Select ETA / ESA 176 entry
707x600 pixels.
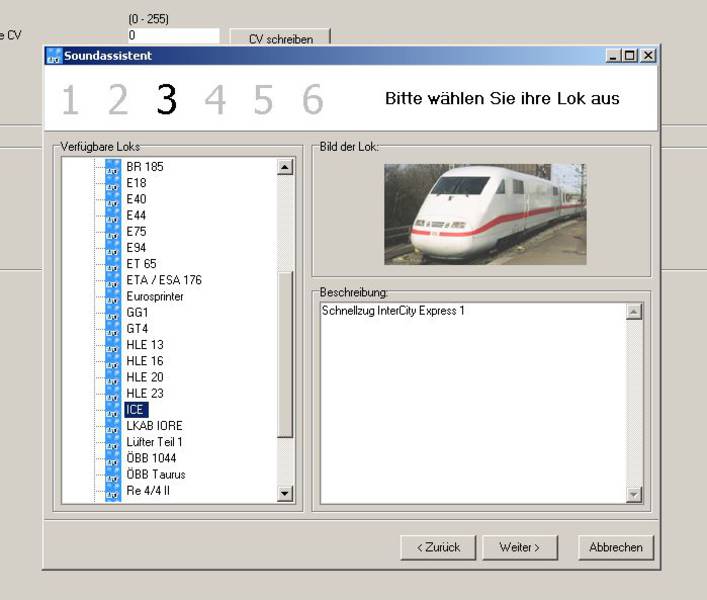[x=164, y=280]
